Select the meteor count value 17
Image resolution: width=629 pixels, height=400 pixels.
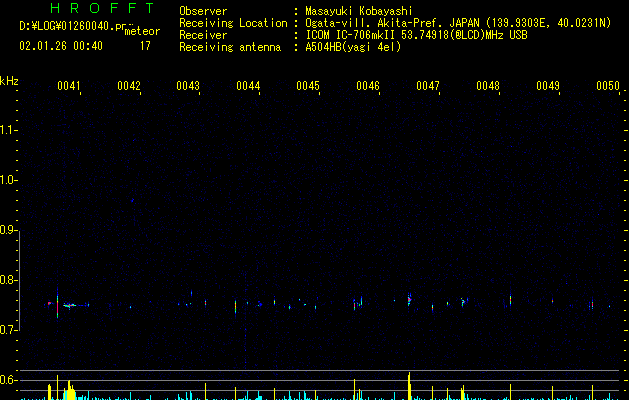pos(145,46)
